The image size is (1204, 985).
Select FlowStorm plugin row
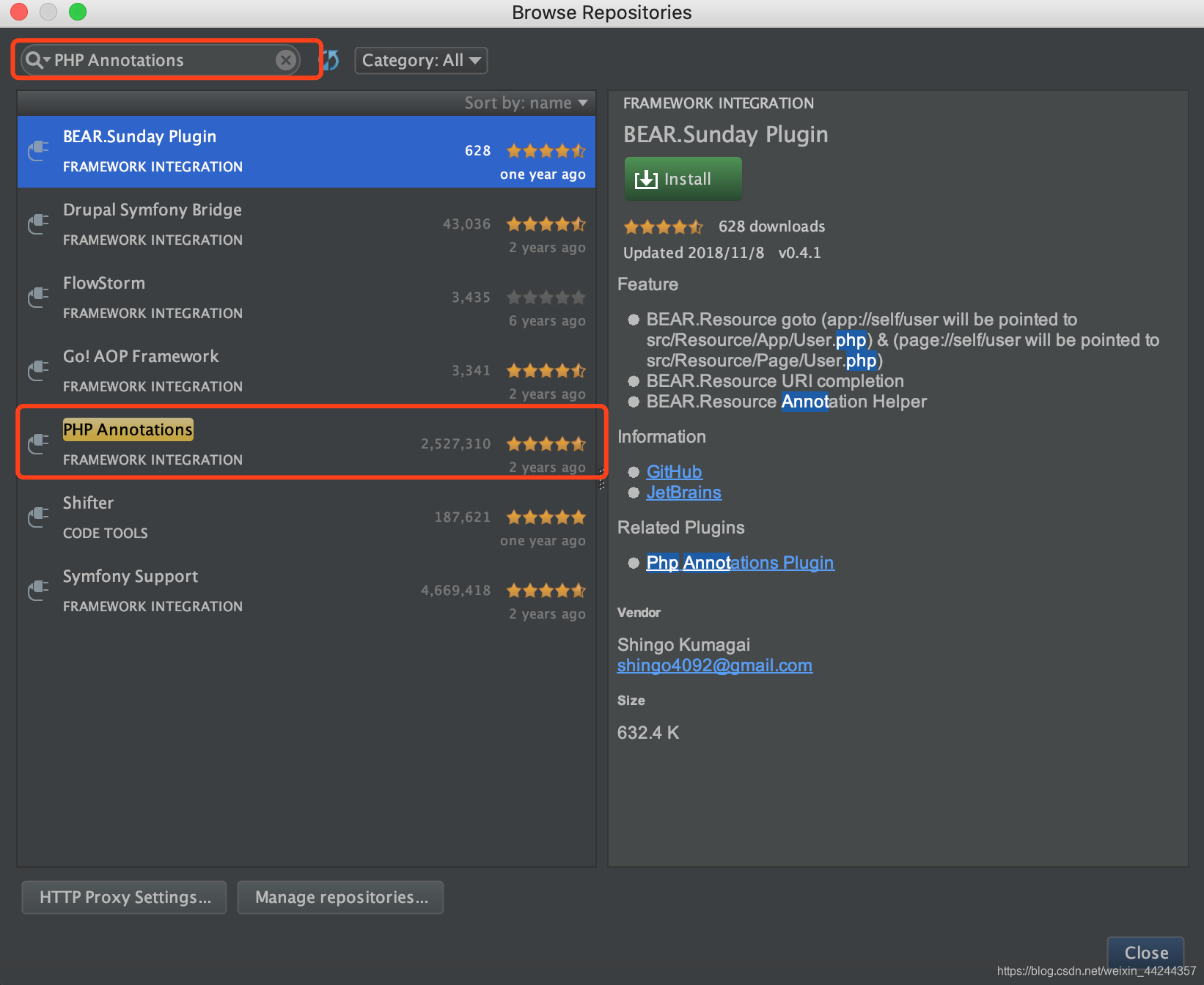[x=306, y=298]
